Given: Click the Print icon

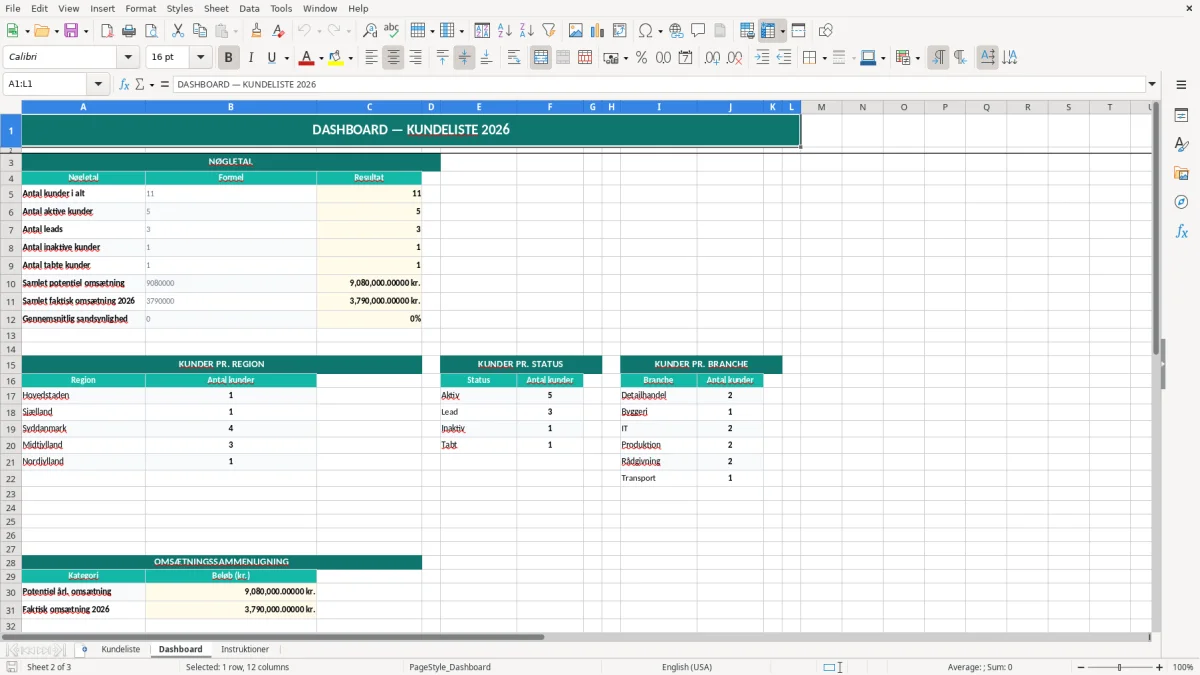Looking at the screenshot, I should (129, 31).
